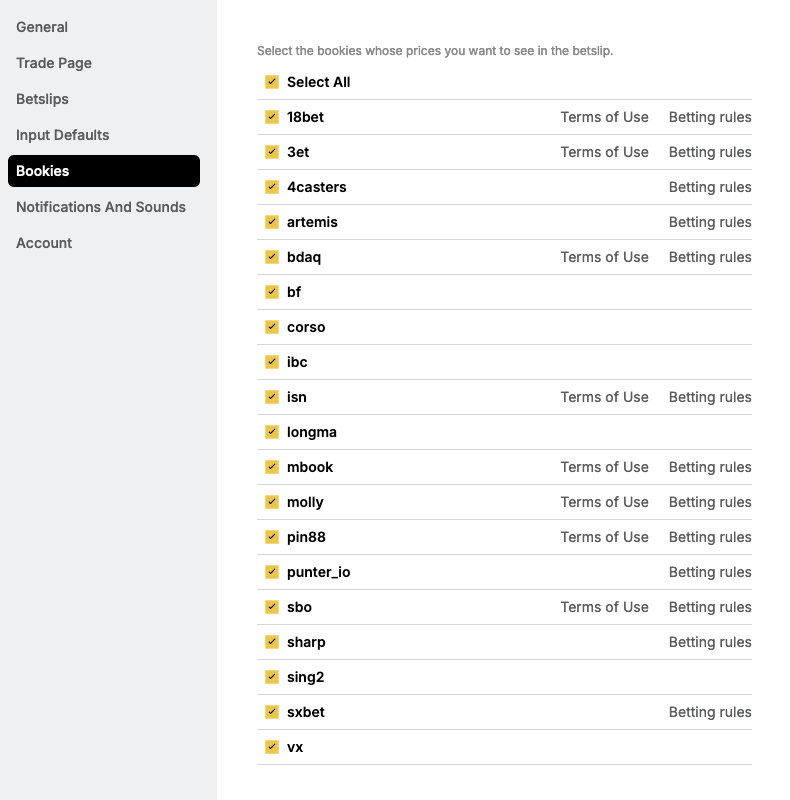This screenshot has height=800, width=790.
Task: Open Betting rules for sharp
Action: pyautogui.click(x=710, y=642)
